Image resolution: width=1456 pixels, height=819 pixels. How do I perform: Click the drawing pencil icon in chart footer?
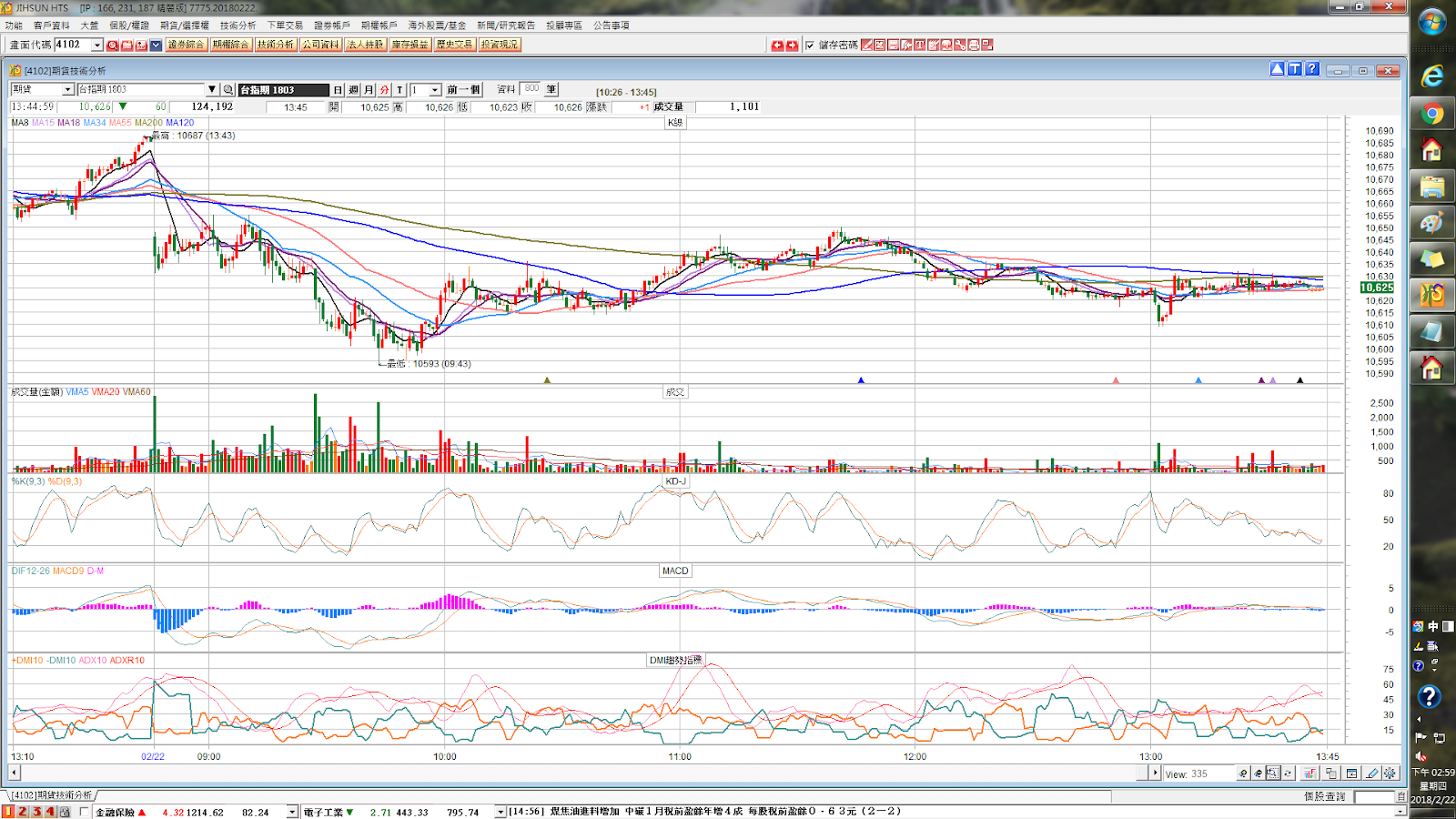point(1372,773)
